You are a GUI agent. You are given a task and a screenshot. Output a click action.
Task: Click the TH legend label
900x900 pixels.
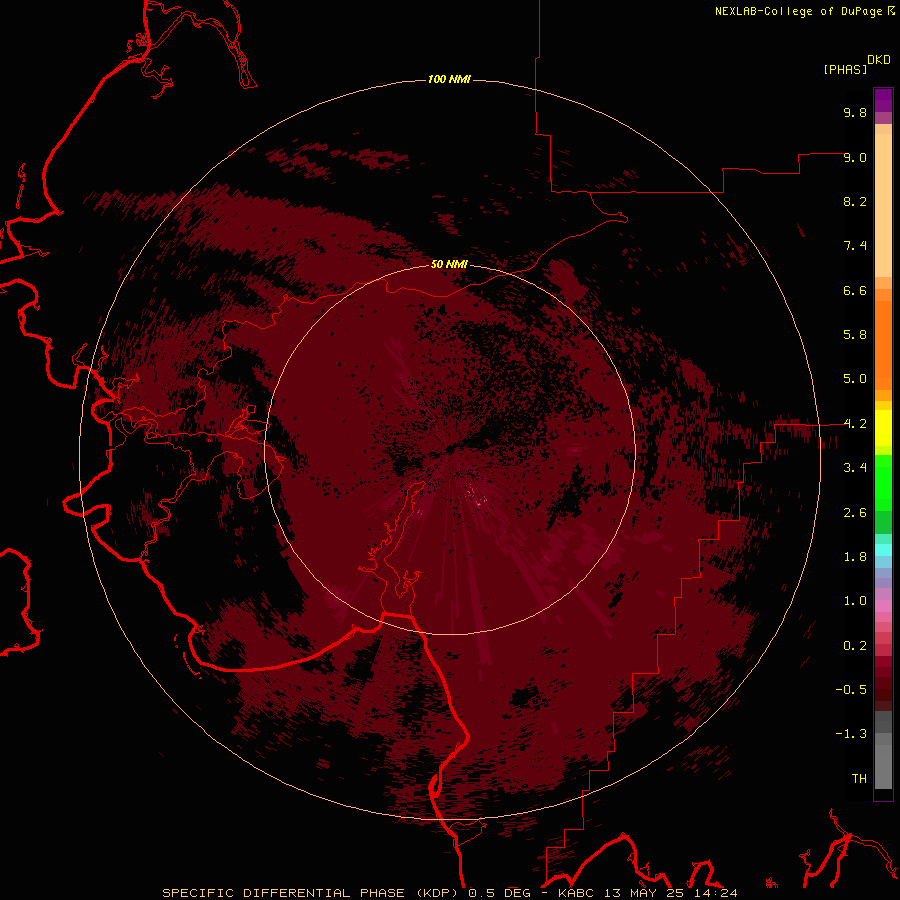point(859,779)
